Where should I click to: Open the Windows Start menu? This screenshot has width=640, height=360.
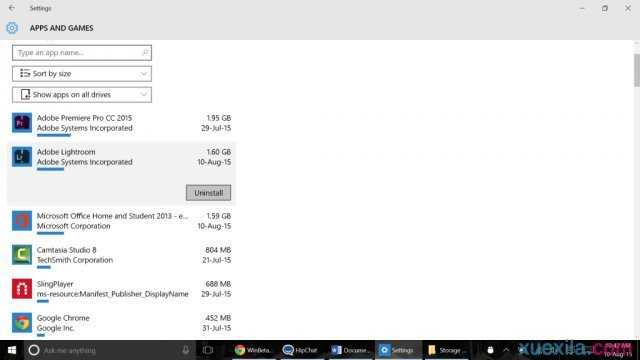[12, 350]
